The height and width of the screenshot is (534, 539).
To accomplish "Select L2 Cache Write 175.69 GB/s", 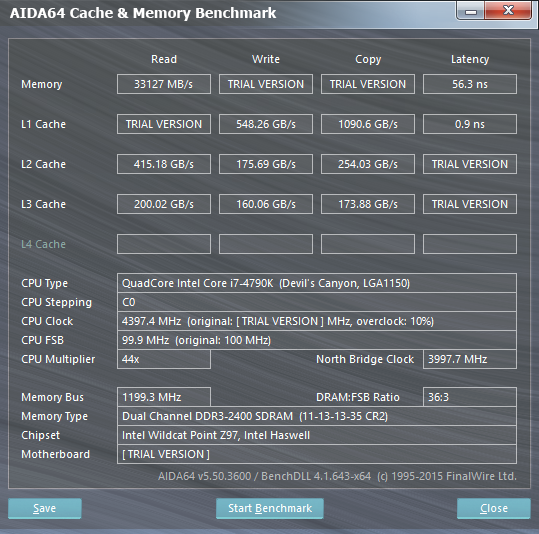I will 266,164.
